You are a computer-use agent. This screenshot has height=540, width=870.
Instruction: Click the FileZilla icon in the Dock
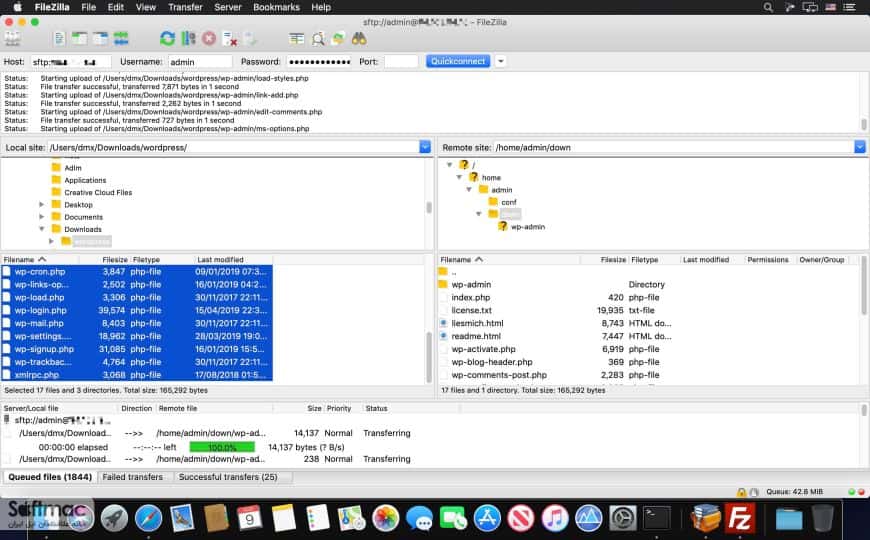pyautogui.click(x=740, y=518)
